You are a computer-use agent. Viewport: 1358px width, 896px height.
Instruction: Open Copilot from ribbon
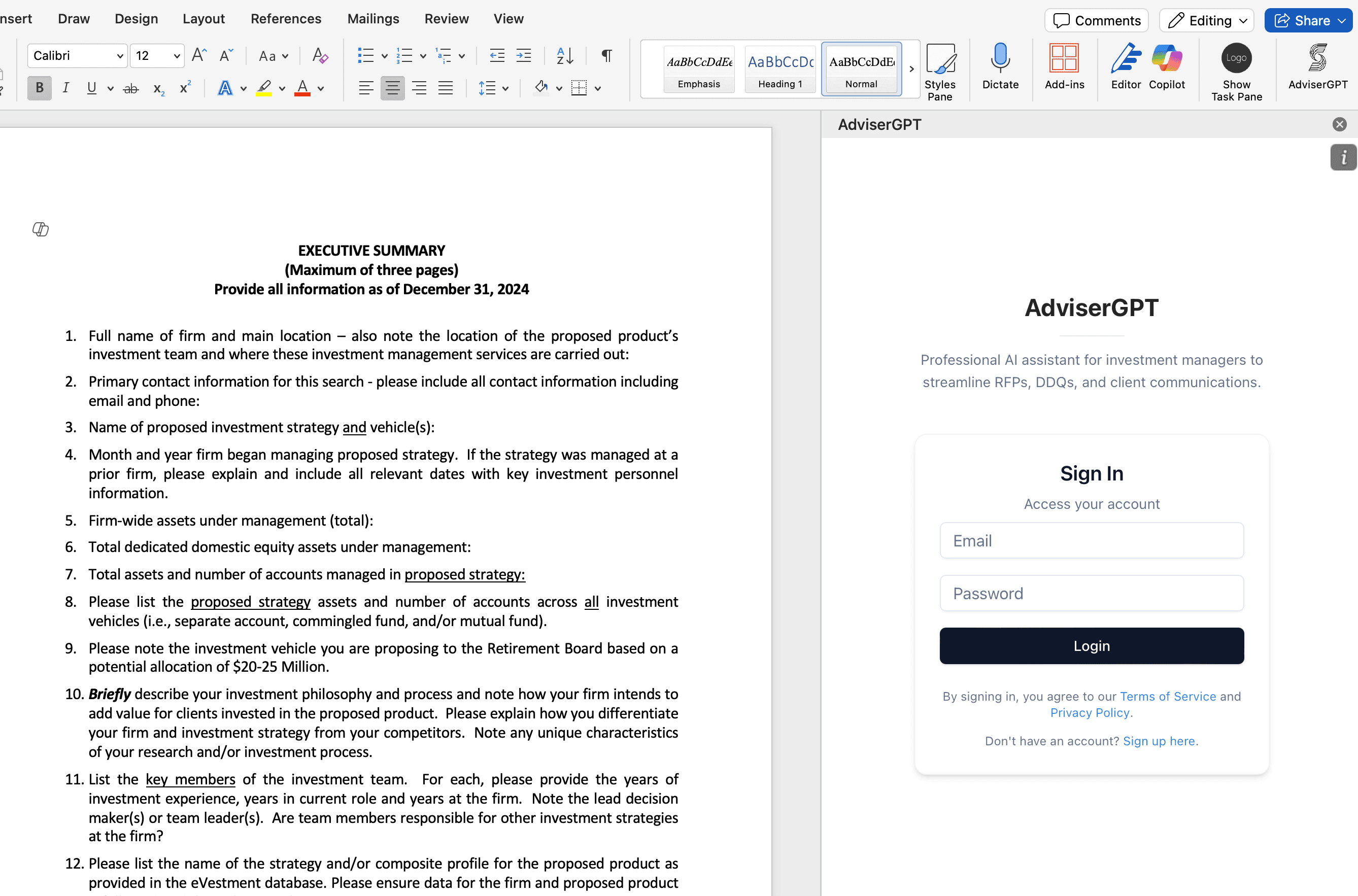coord(1167,66)
